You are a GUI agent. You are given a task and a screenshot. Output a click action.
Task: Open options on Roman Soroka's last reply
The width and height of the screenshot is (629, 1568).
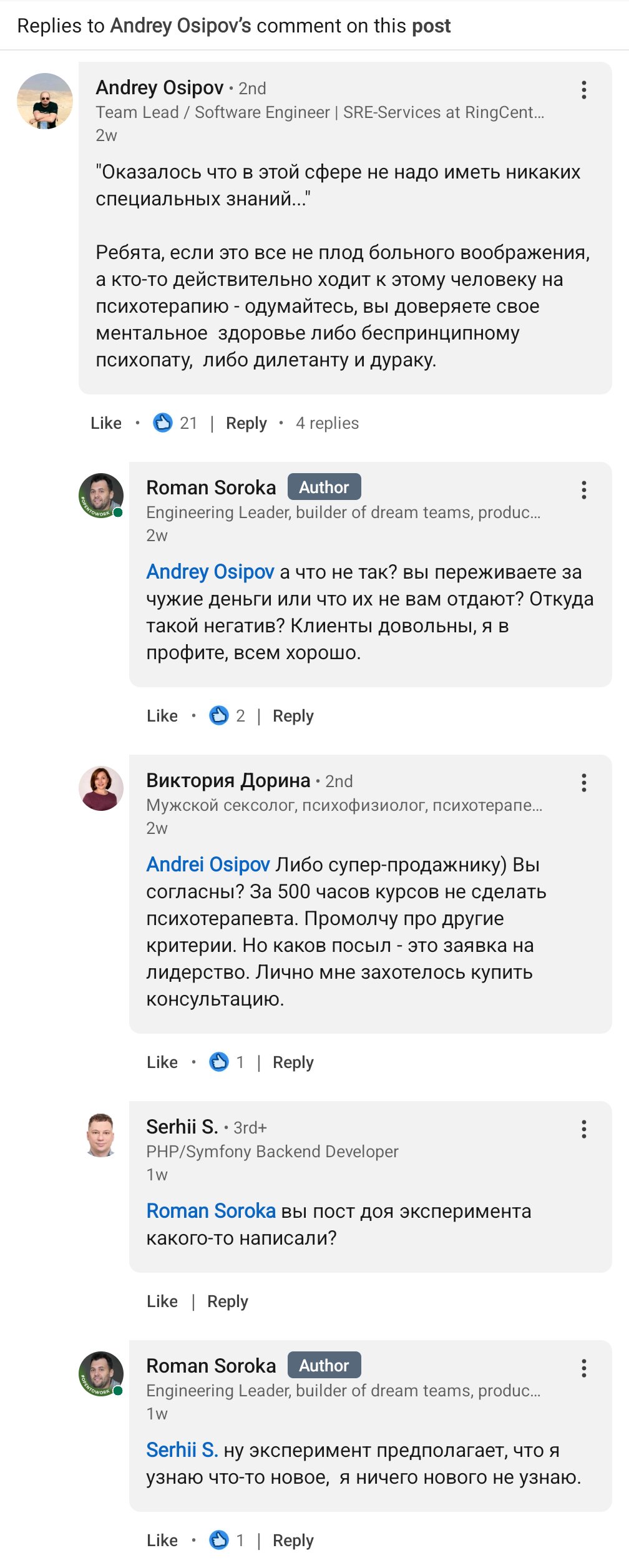pyautogui.click(x=583, y=1368)
